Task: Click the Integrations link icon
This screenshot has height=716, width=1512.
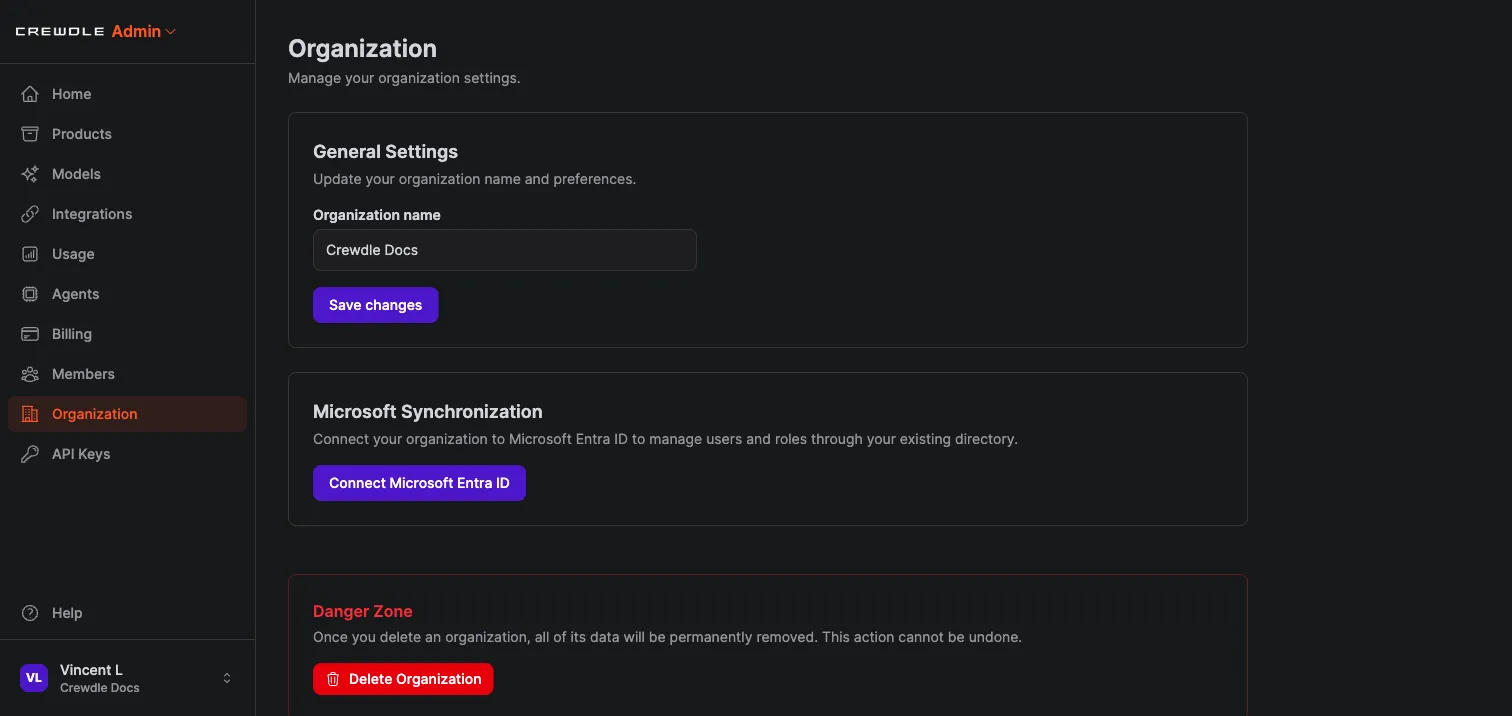Action: [30, 214]
